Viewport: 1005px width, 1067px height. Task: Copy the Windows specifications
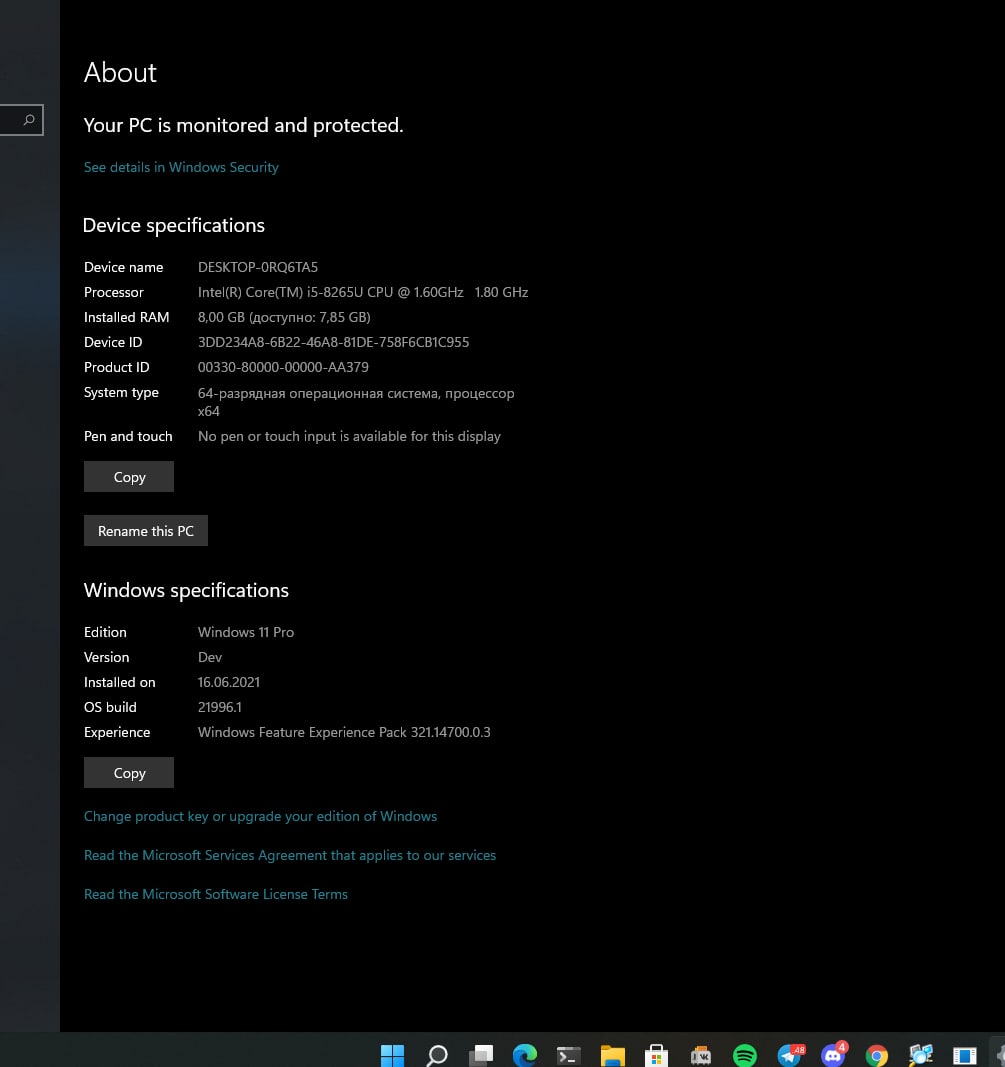[129, 772]
